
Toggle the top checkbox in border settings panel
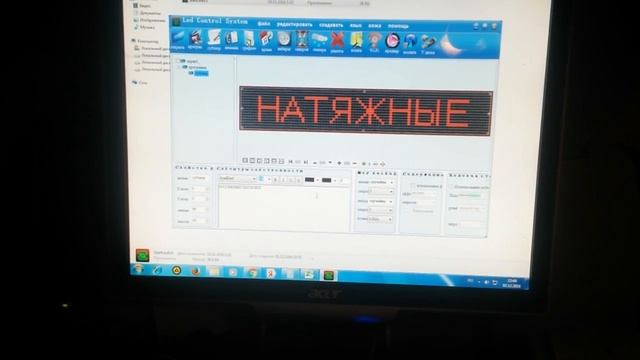(x=413, y=186)
